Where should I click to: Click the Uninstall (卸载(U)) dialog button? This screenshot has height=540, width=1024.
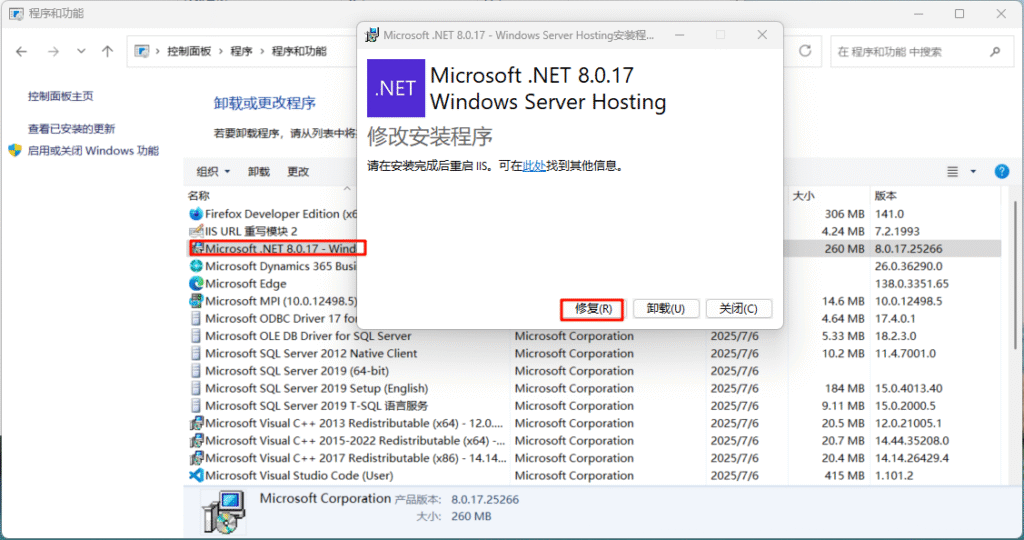pos(665,309)
